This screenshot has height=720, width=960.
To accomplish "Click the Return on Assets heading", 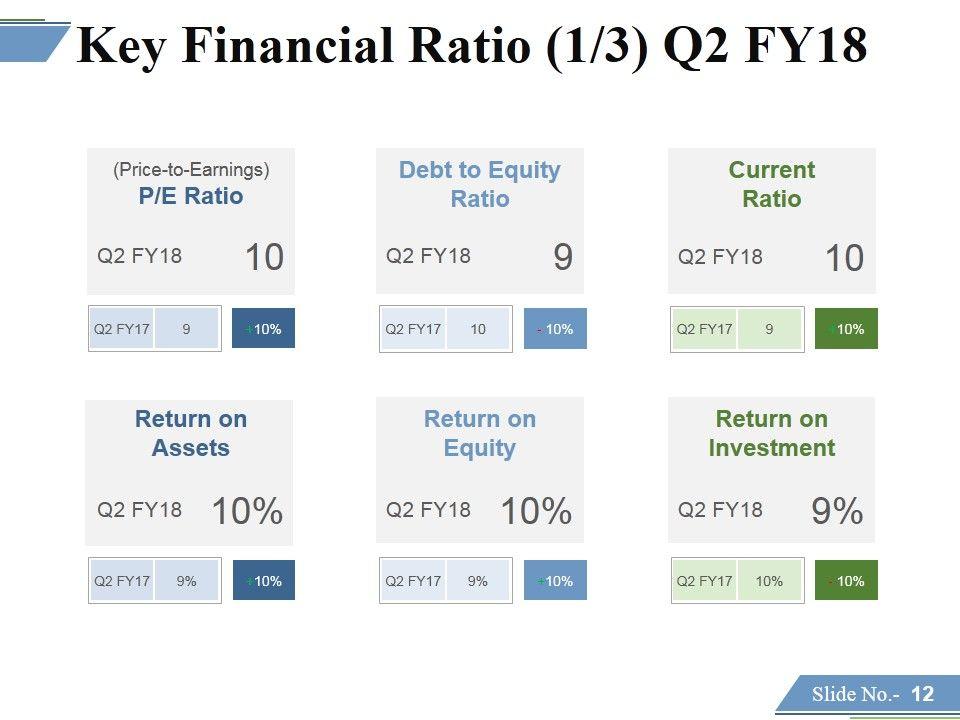I will coord(190,433).
